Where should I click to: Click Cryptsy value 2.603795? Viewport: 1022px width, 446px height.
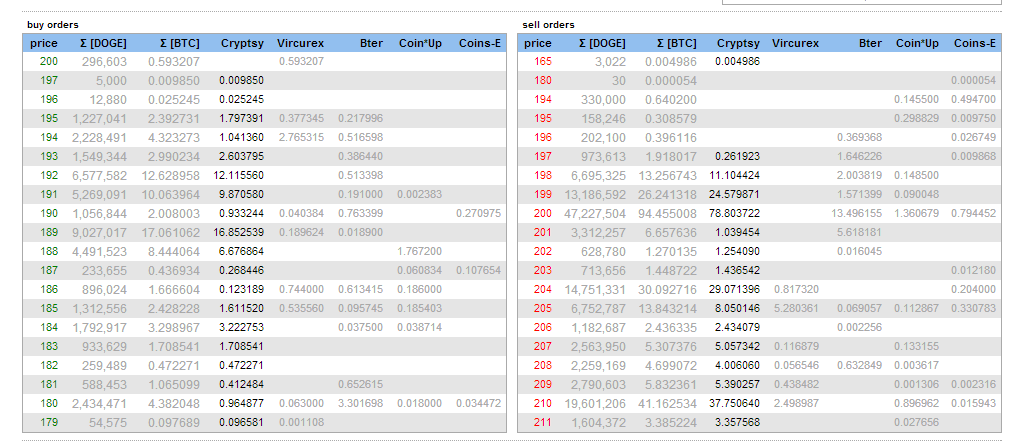pos(242,156)
